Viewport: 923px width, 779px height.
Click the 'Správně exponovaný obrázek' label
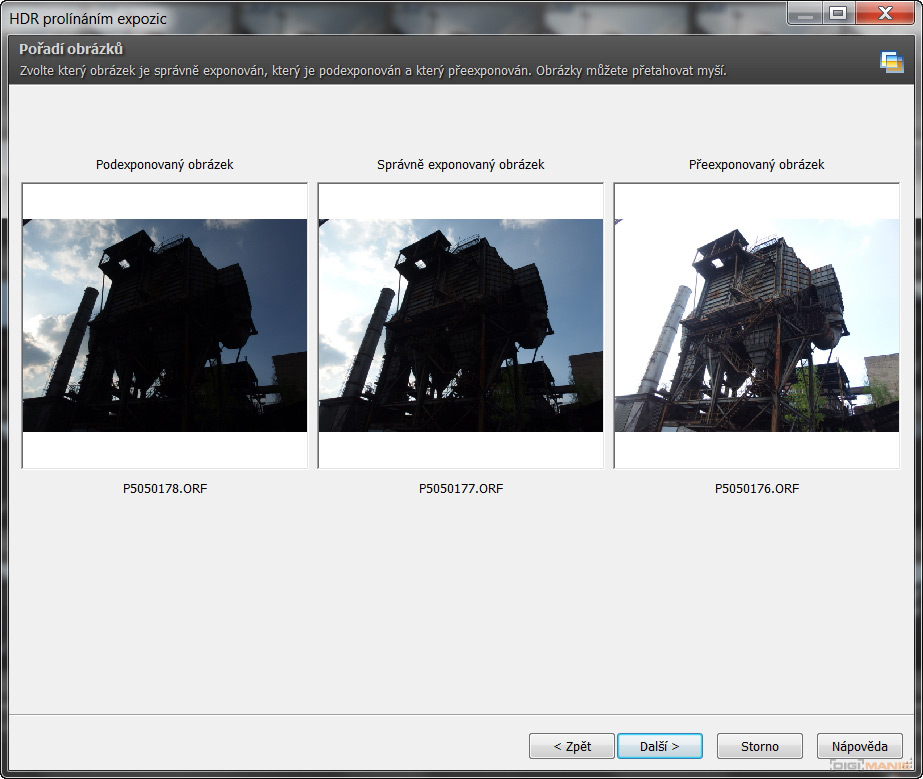[x=461, y=164]
